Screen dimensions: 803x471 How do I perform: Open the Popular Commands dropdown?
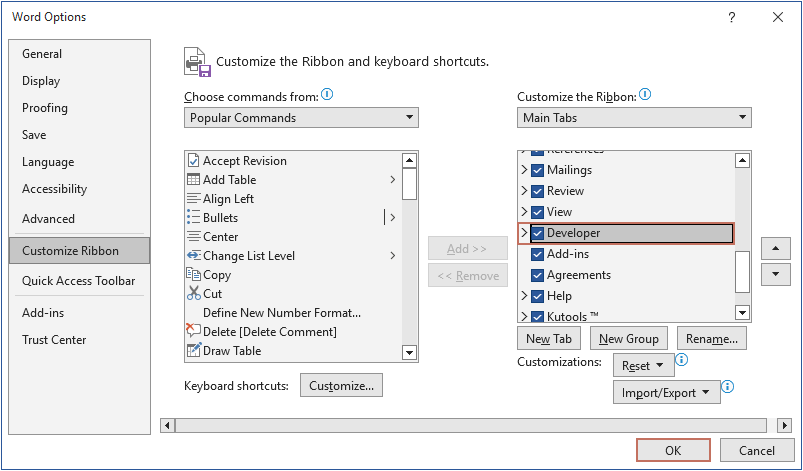[x=301, y=118]
